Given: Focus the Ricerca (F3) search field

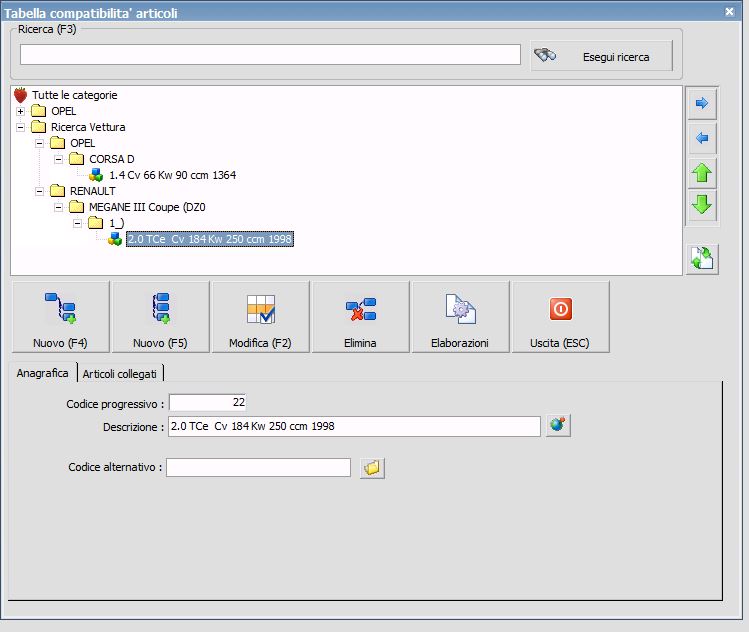Looking at the screenshot, I should point(270,54).
